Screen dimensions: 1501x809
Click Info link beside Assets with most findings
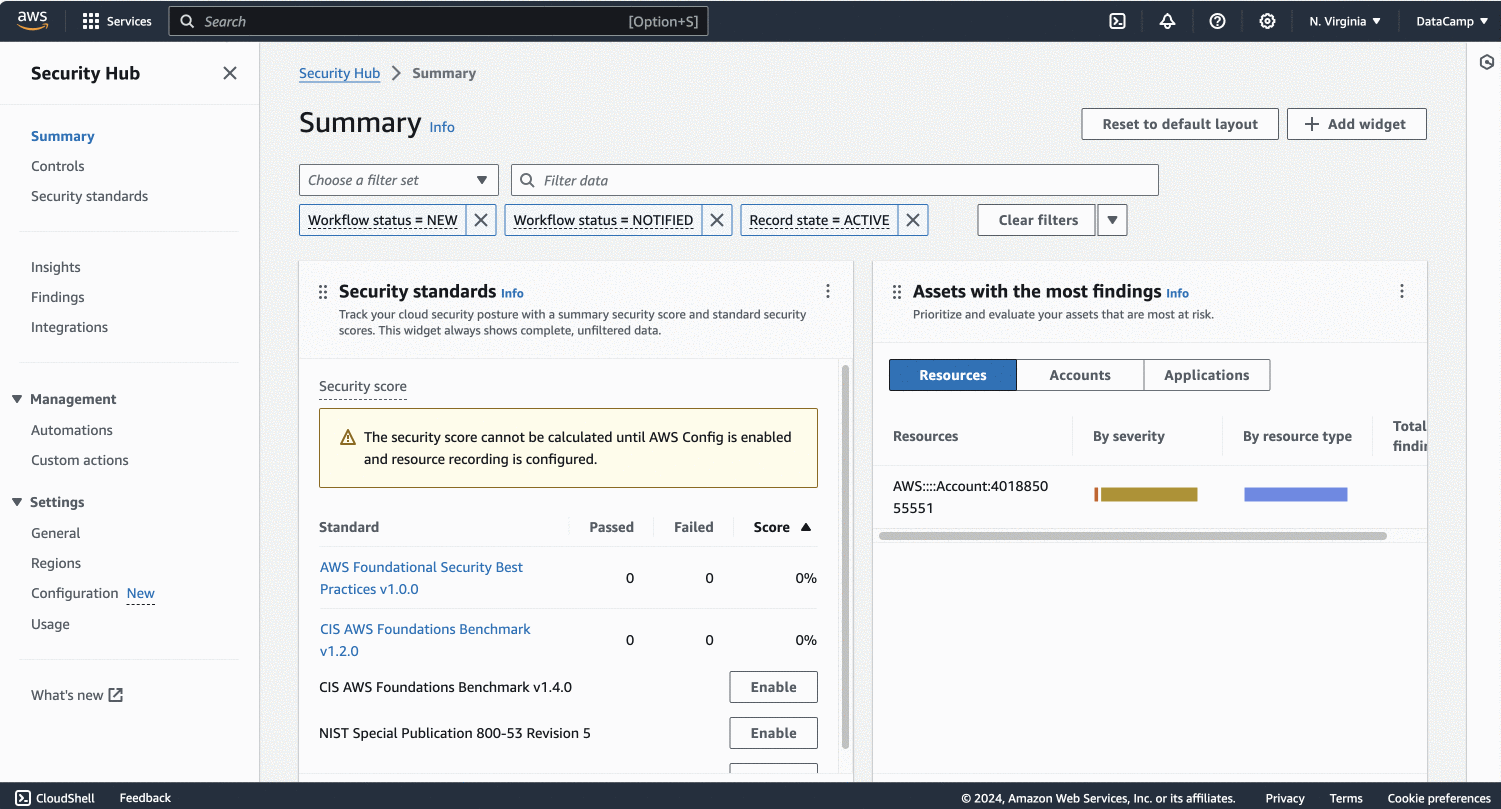[x=1177, y=293]
